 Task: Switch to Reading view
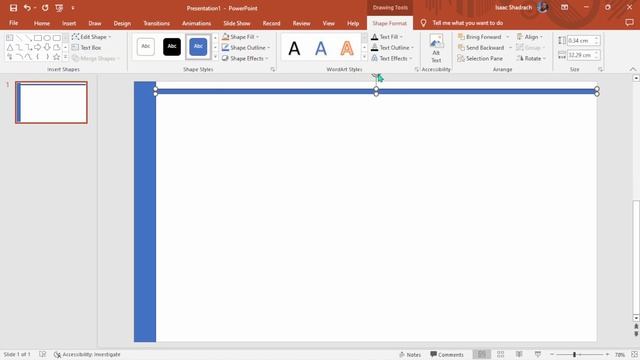tap(519, 354)
